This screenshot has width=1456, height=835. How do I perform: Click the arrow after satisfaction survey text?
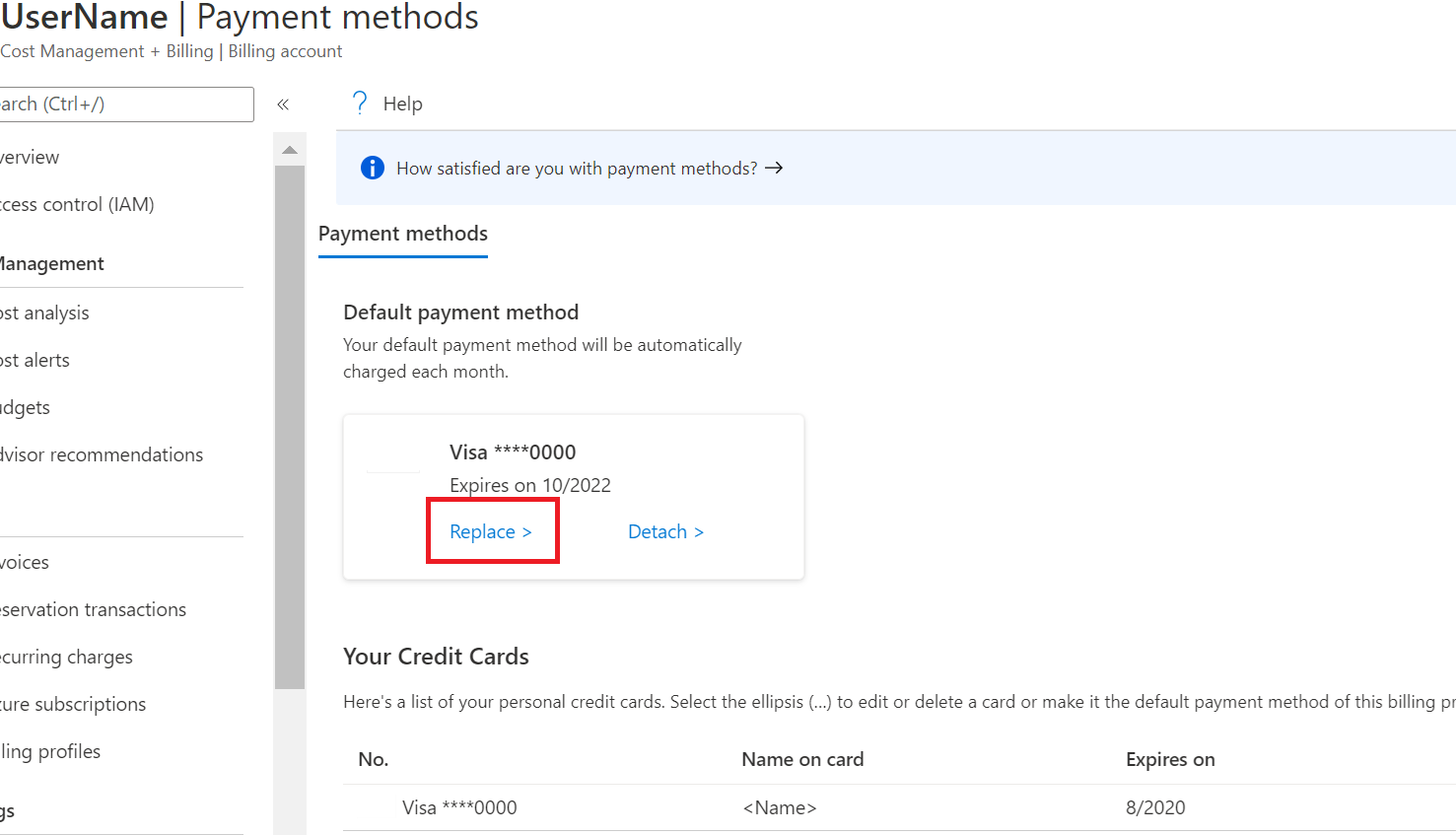coord(774,168)
